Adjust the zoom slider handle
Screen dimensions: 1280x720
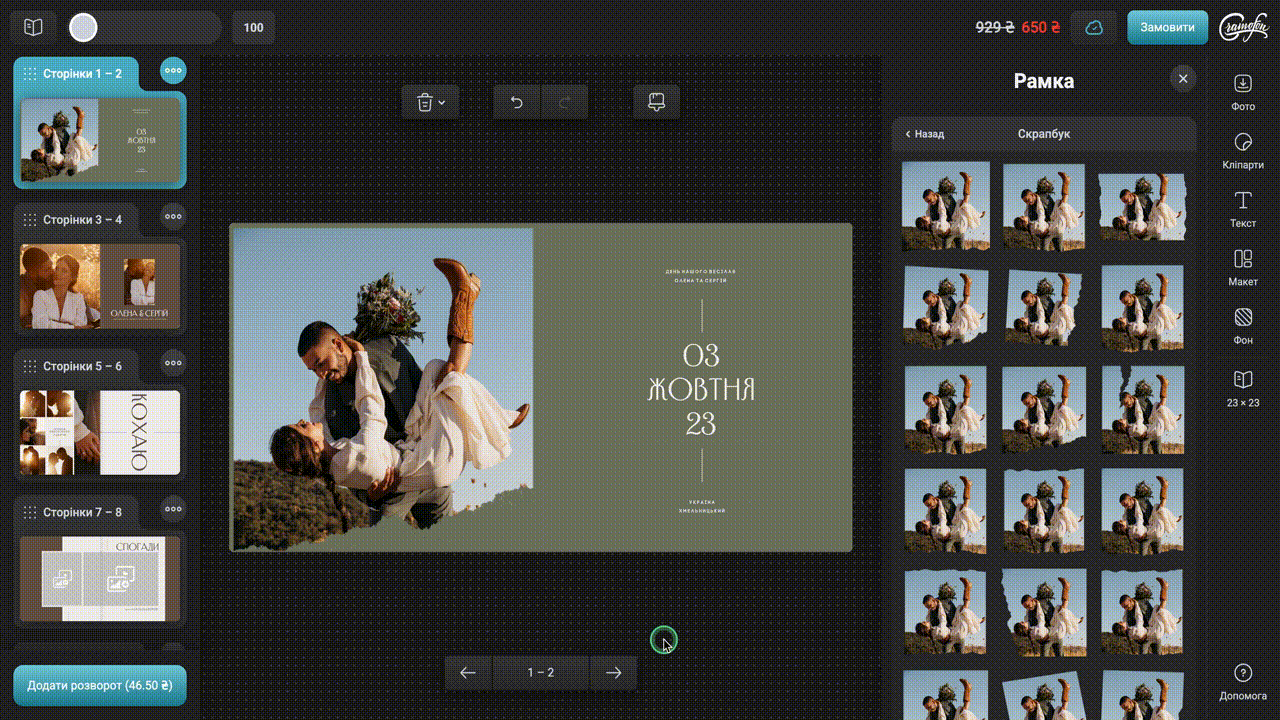(83, 28)
